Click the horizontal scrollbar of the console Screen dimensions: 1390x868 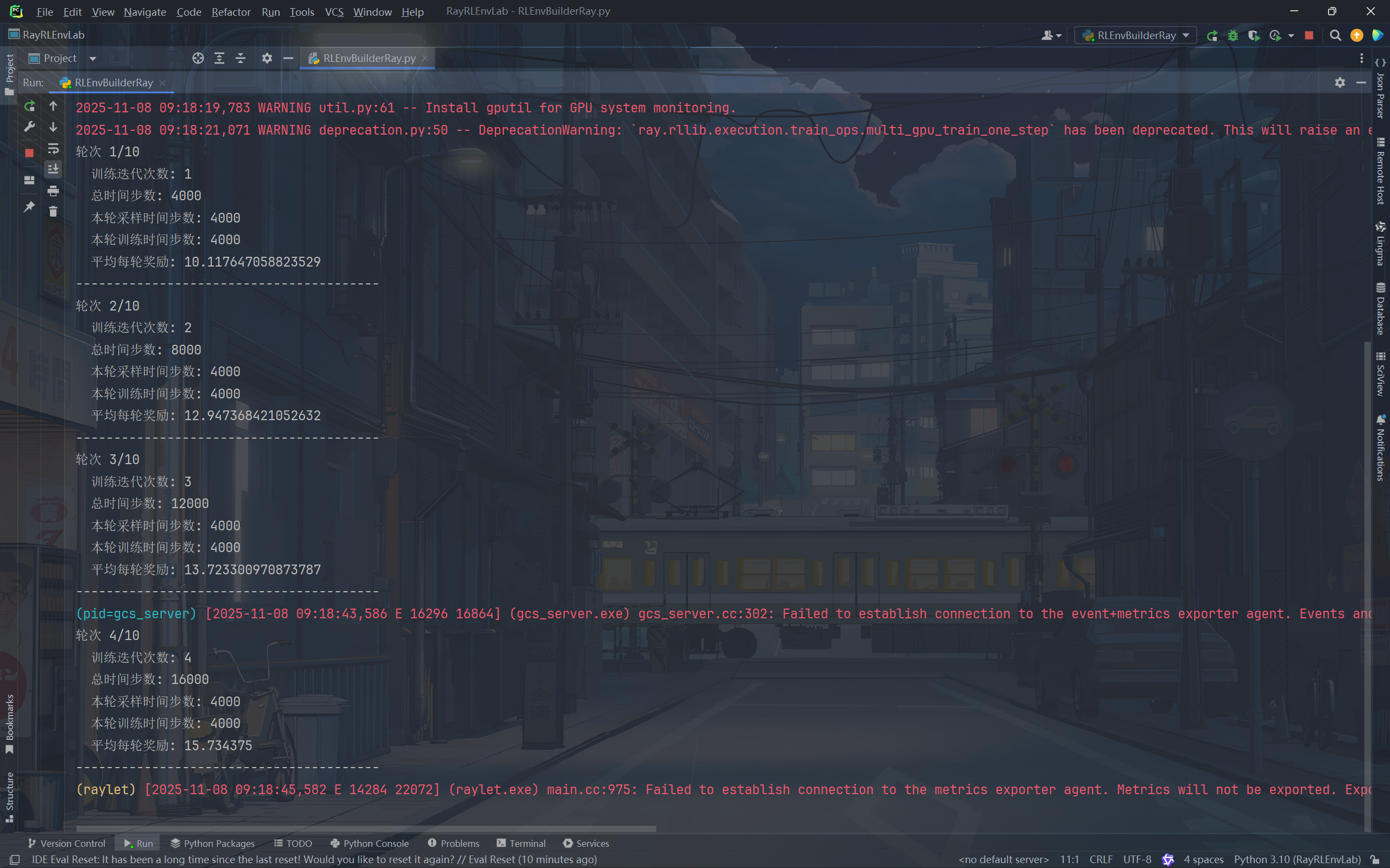(367, 828)
